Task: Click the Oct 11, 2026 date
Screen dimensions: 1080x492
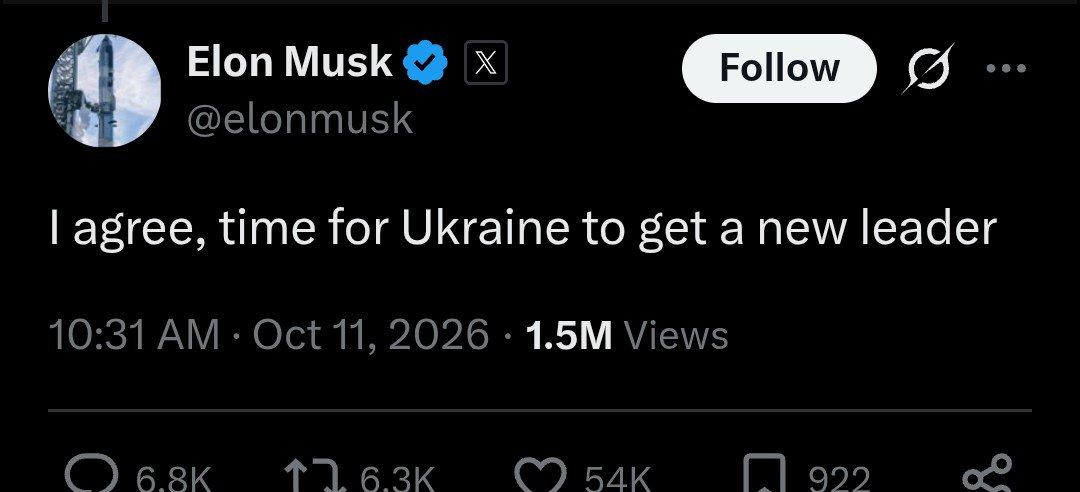Action: (371, 335)
